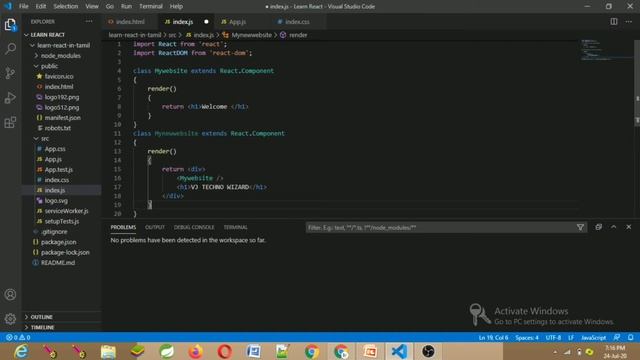This screenshot has height=360, width=640.
Task: Open the Run and Debug view
Action: 10,98
